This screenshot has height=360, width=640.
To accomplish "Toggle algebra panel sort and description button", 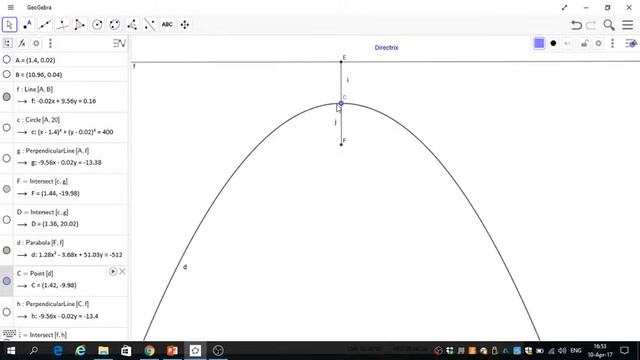I will (x=119, y=43).
